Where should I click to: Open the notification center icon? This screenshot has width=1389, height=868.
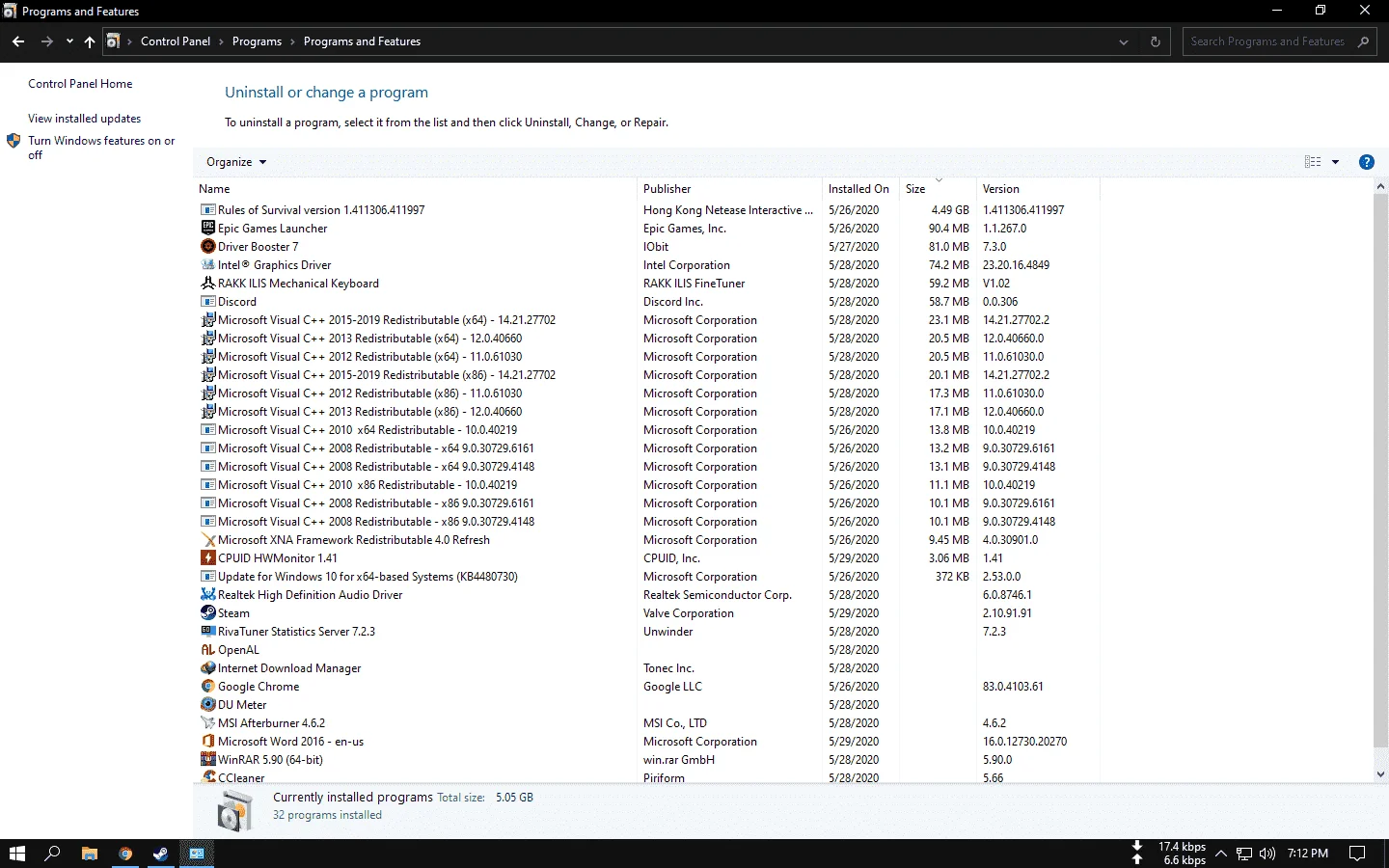click(x=1357, y=854)
